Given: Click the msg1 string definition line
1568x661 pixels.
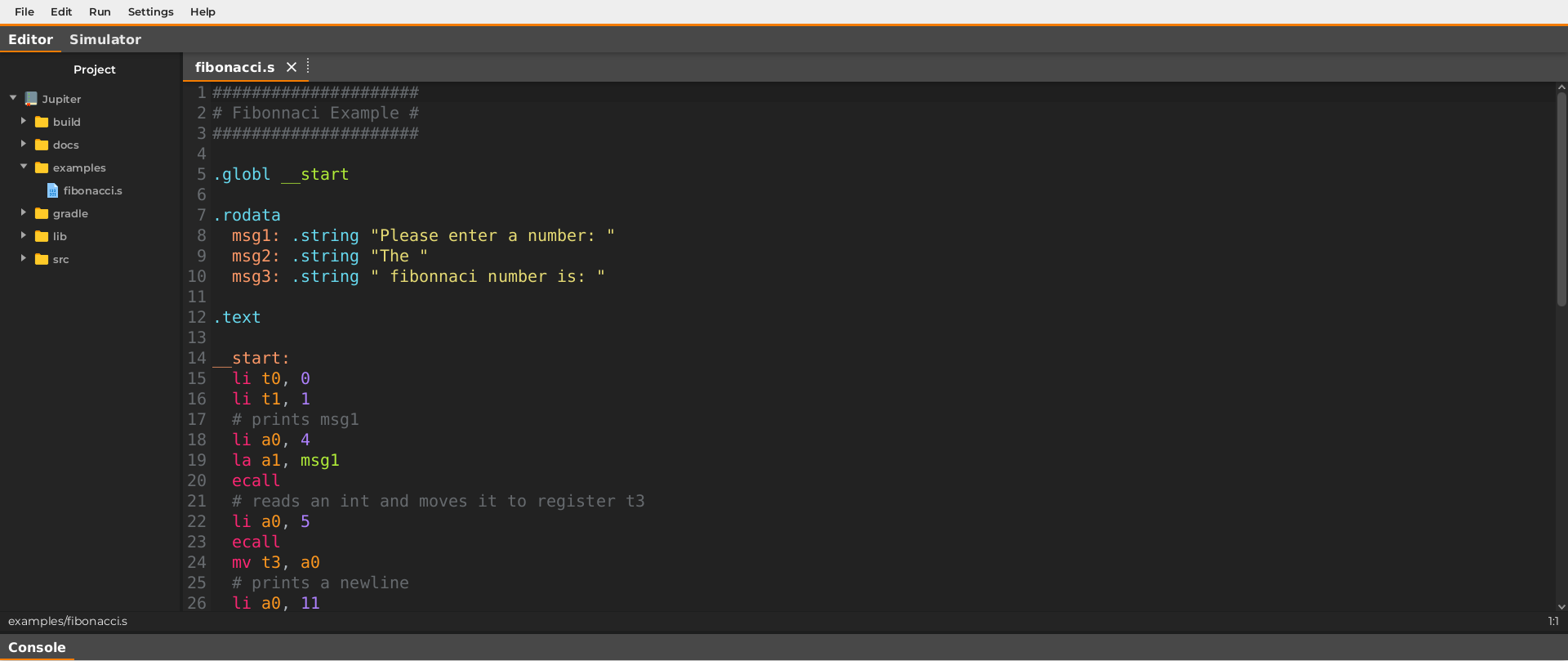Looking at the screenshot, I should [423, 235].
